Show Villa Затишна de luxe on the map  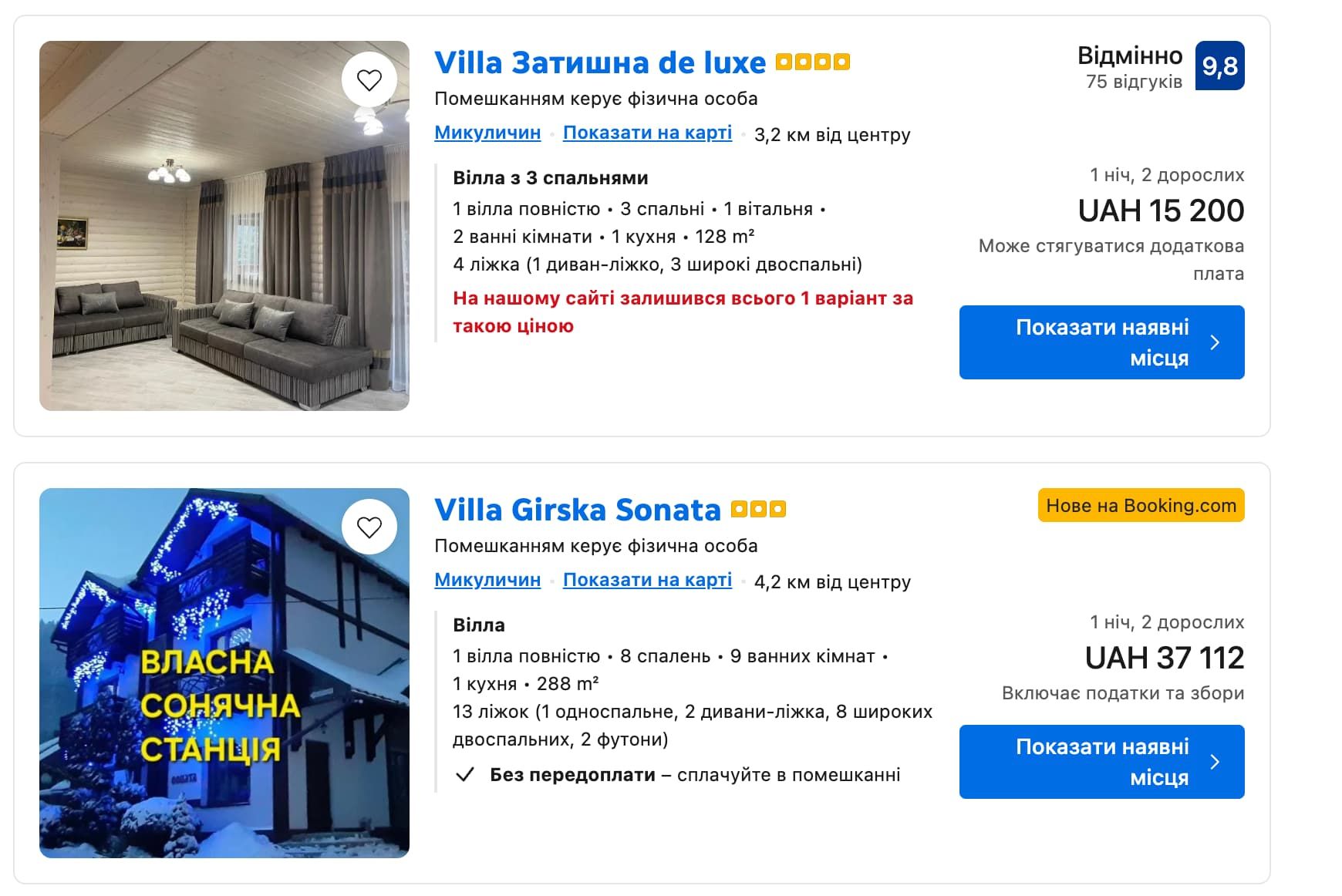pyautogui.click(x=647, y=133)
